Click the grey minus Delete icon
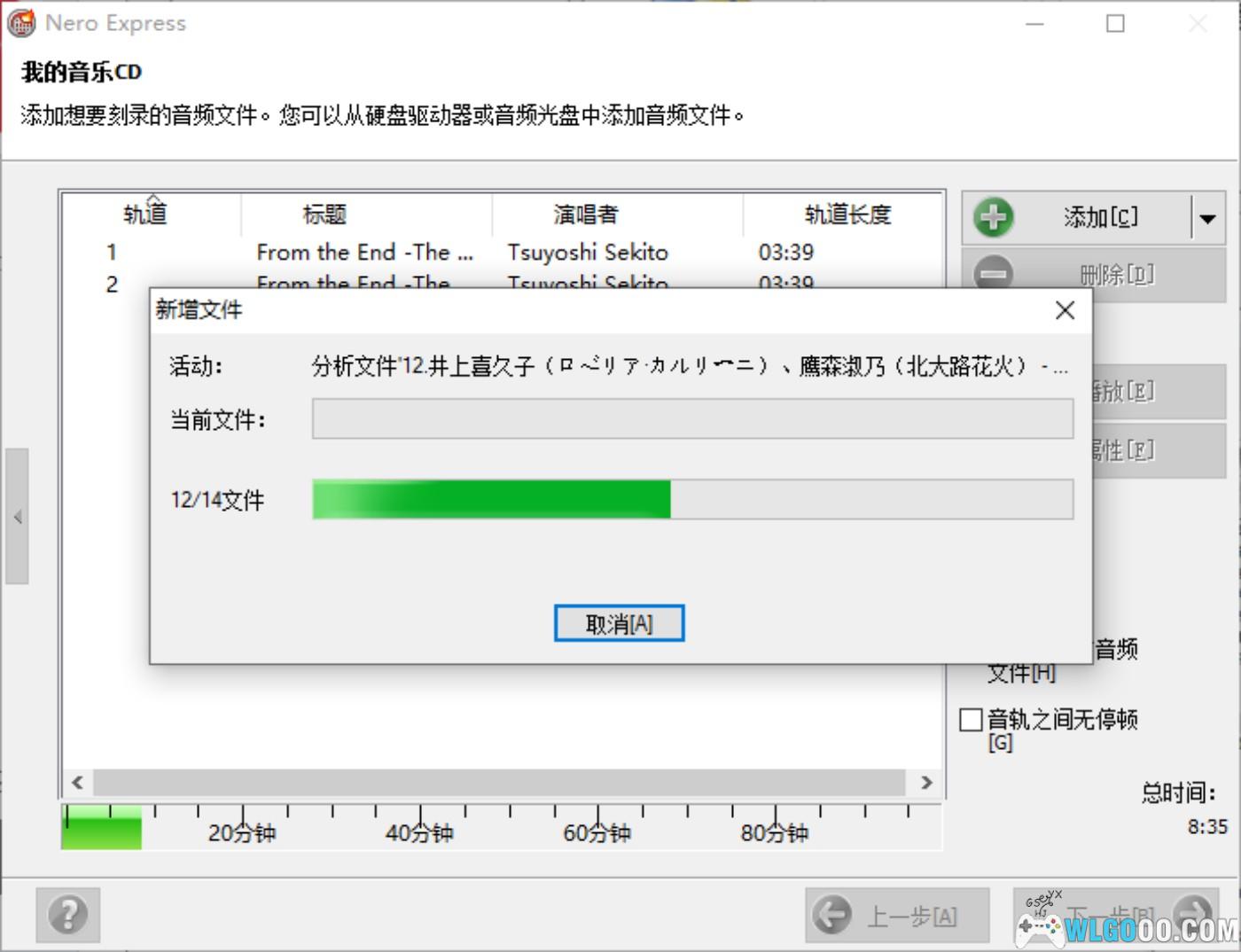The height and width of the screenshot is (952, 1241). [993, 275]
